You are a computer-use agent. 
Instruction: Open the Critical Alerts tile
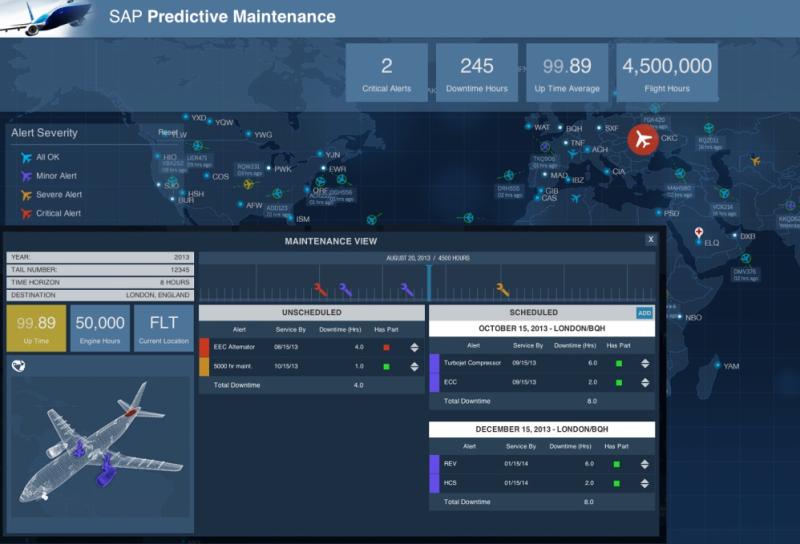pos(387,72)
